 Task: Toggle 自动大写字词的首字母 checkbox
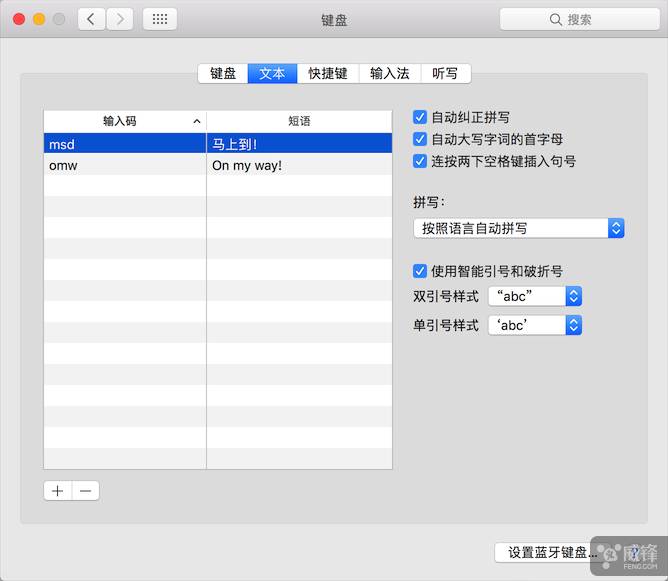click(x=420, y=139)
